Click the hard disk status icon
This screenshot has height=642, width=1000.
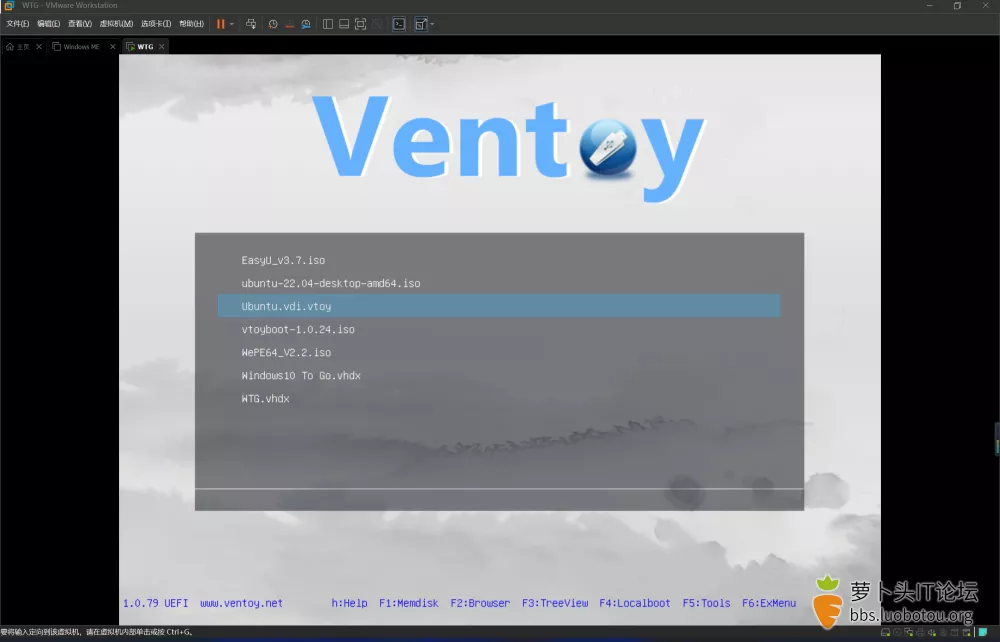pos(885,632)
